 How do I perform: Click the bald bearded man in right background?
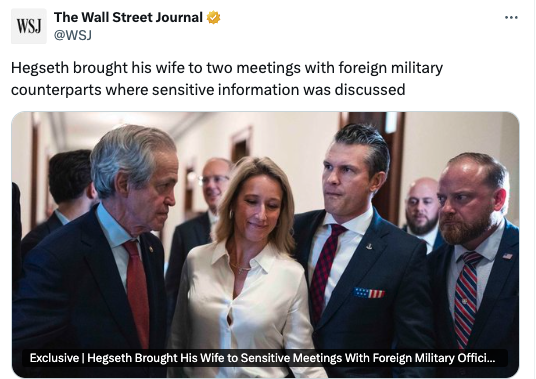[423, 205]
